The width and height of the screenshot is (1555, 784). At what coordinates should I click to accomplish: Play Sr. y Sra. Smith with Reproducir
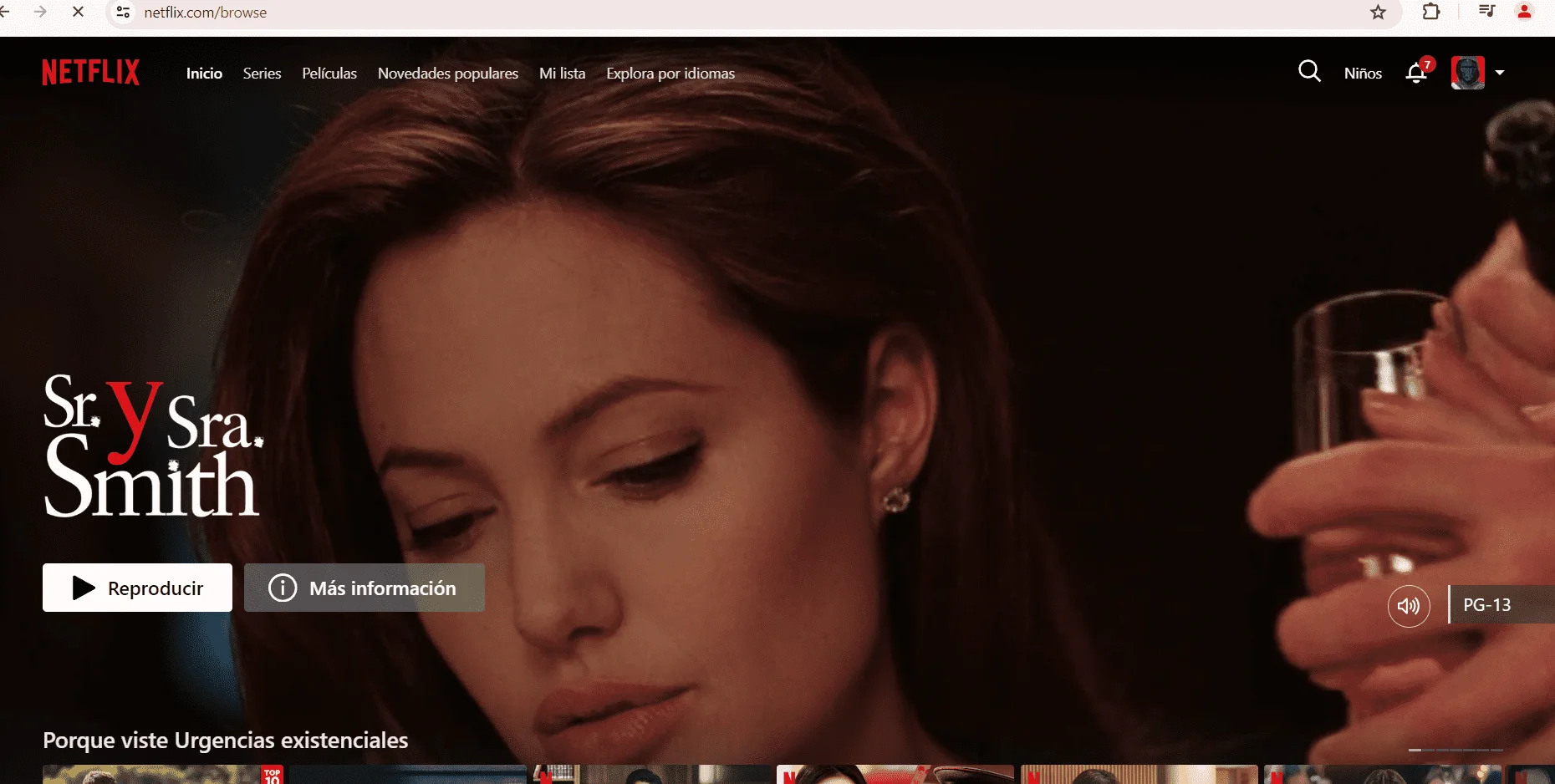point(137,588)
